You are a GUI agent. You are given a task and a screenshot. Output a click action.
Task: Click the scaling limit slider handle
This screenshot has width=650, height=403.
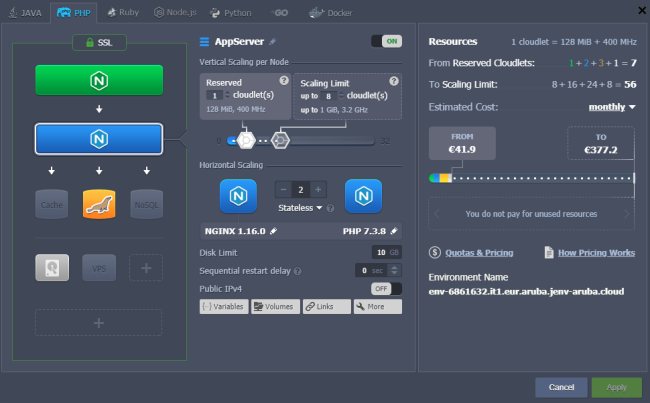coord(280,141)
